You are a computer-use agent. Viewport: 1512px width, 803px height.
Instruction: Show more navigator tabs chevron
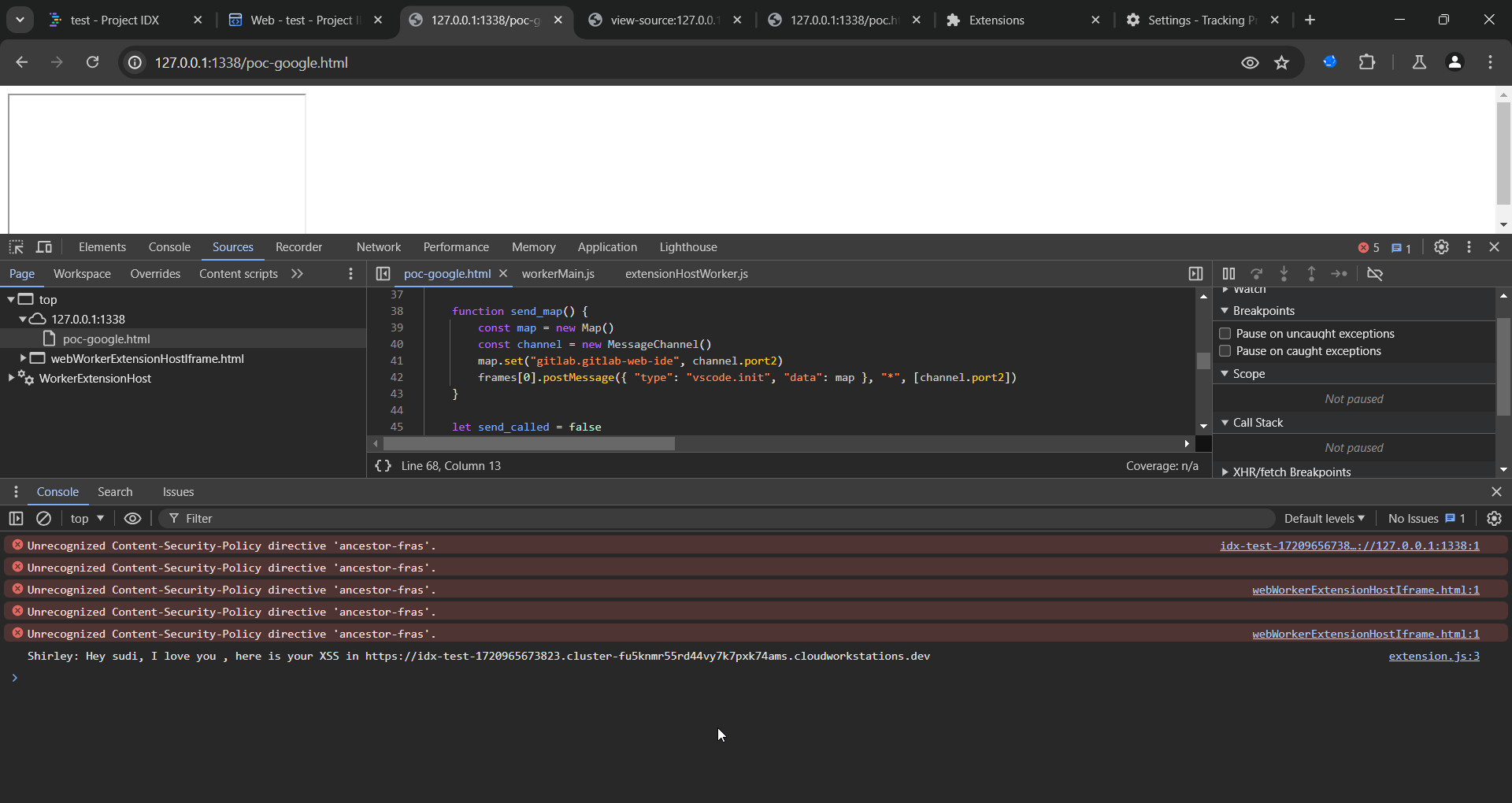pos(297,274)
